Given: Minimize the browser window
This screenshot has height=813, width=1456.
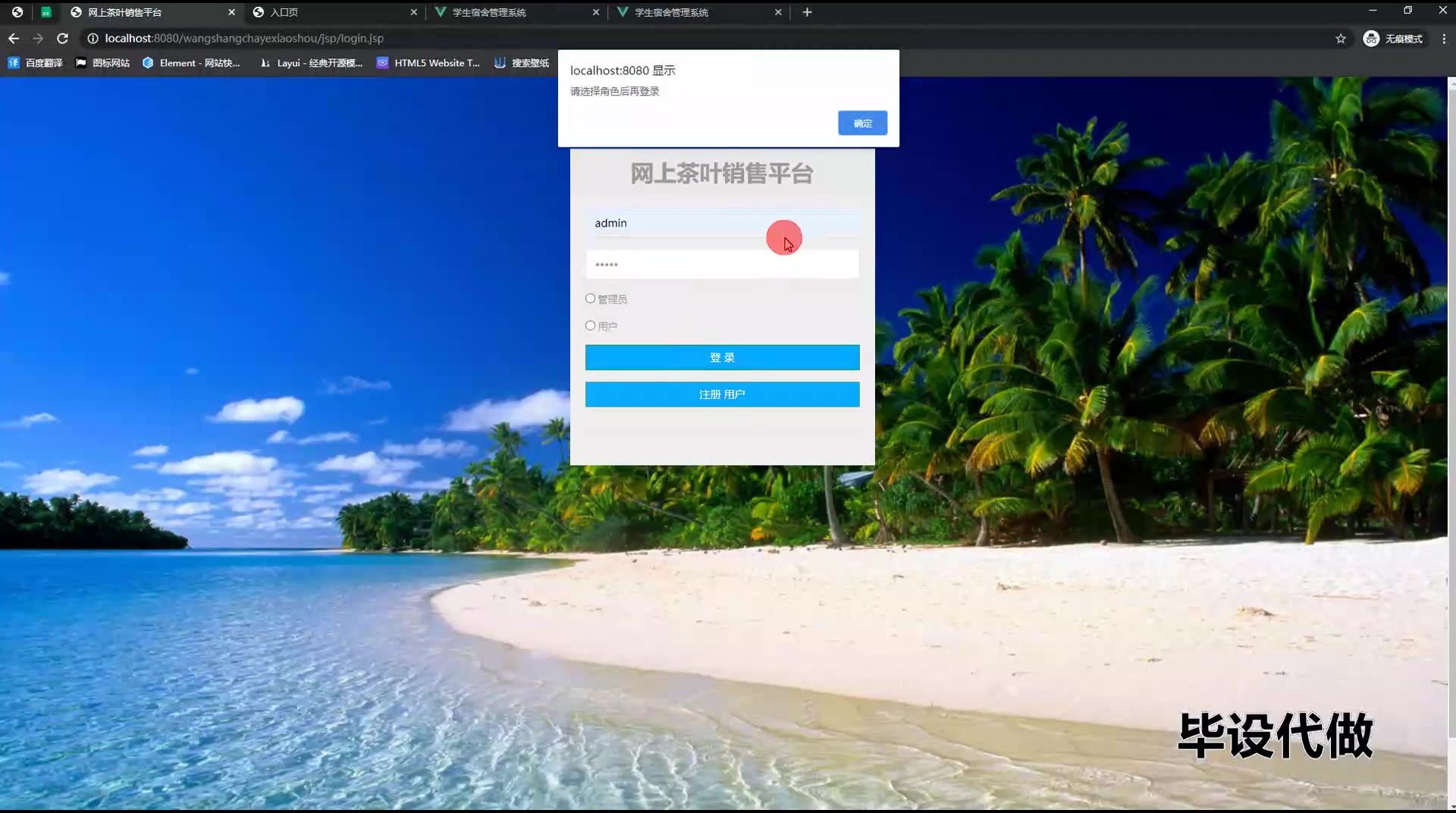Looking at the screenshot, I should click(x=1373, y=11).
